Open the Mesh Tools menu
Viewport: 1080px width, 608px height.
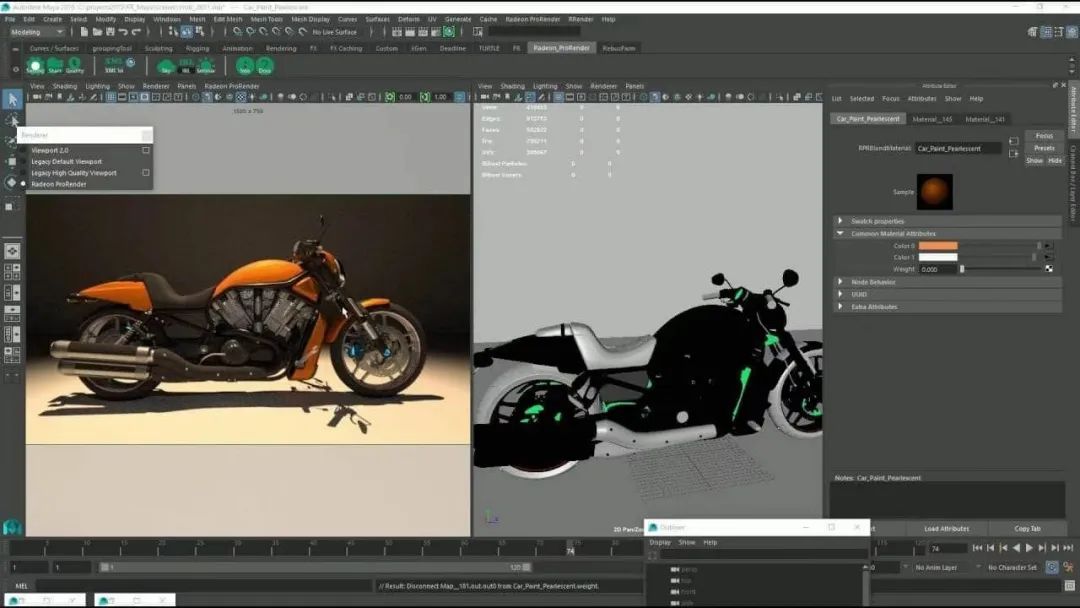click(267, 19)
